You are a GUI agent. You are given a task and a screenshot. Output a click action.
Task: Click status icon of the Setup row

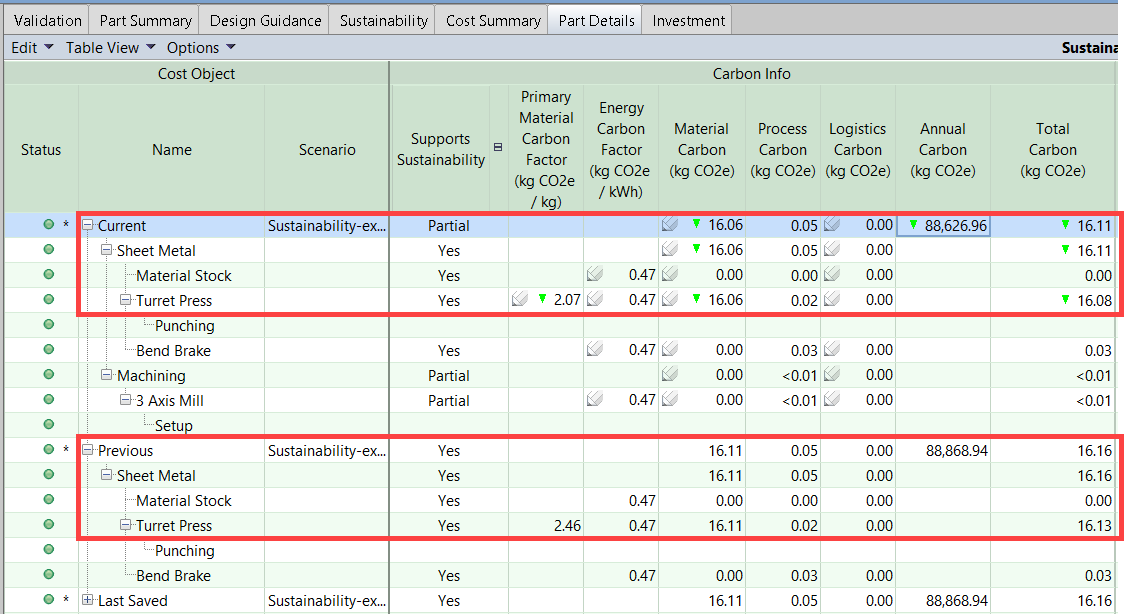(x=49, y=424)
